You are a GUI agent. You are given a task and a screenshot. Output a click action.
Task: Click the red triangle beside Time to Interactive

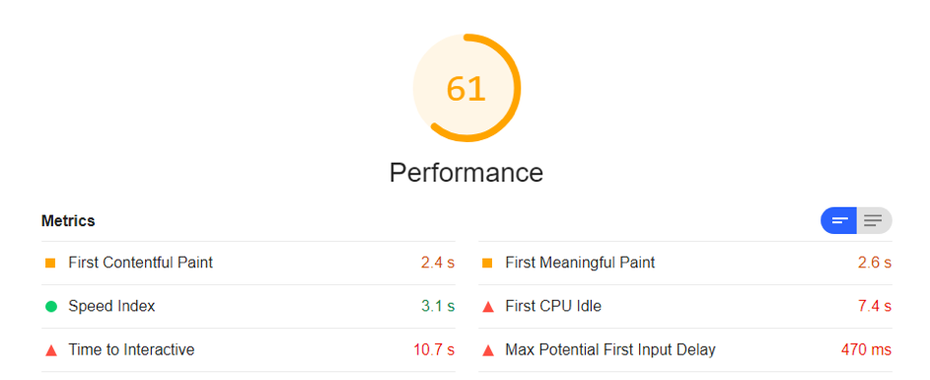pos(51,350)
